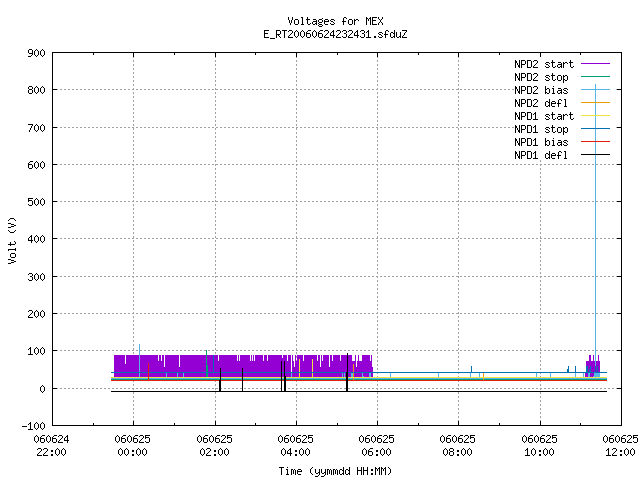
Task: Click the NPD1 bias red legend line
Action: pyautogui.click(x=595, y=142)
